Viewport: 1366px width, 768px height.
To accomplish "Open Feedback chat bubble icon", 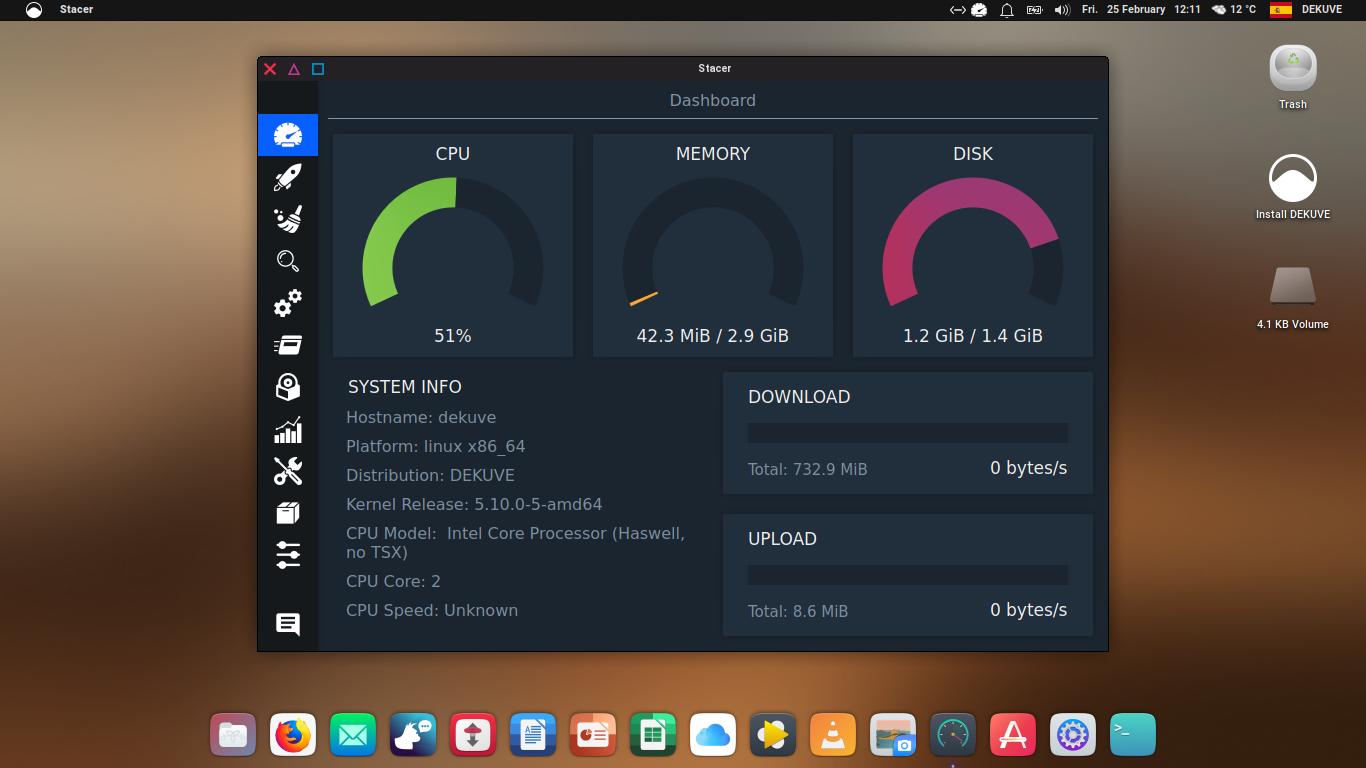I will tap(288, 624).
